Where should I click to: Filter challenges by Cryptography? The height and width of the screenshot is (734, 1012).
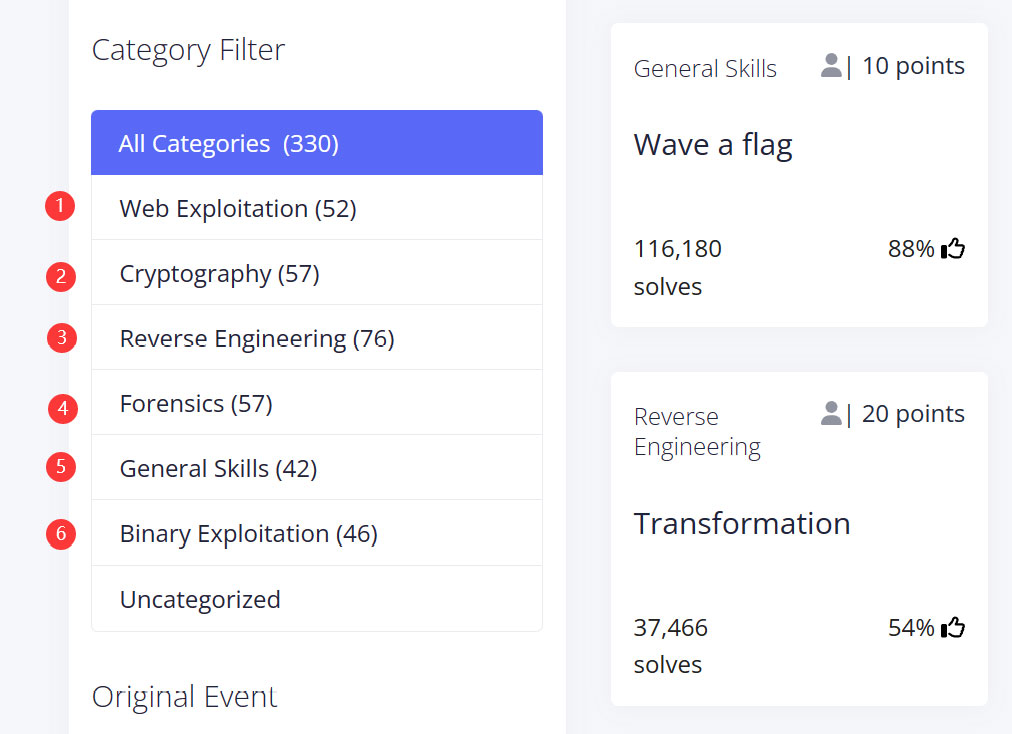click(x=219, y=273)
